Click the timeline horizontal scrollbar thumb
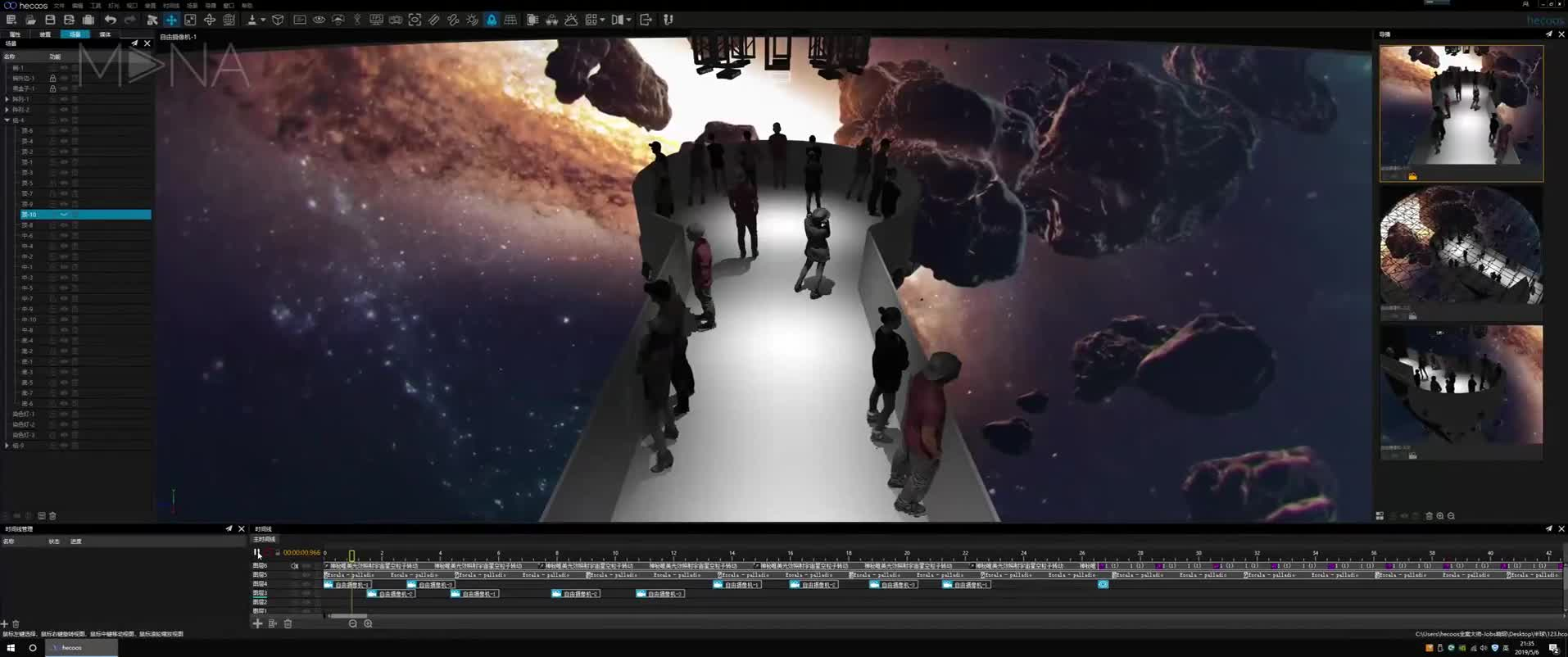This screenshot has height=657, width=1568. (x=347, y=615)
